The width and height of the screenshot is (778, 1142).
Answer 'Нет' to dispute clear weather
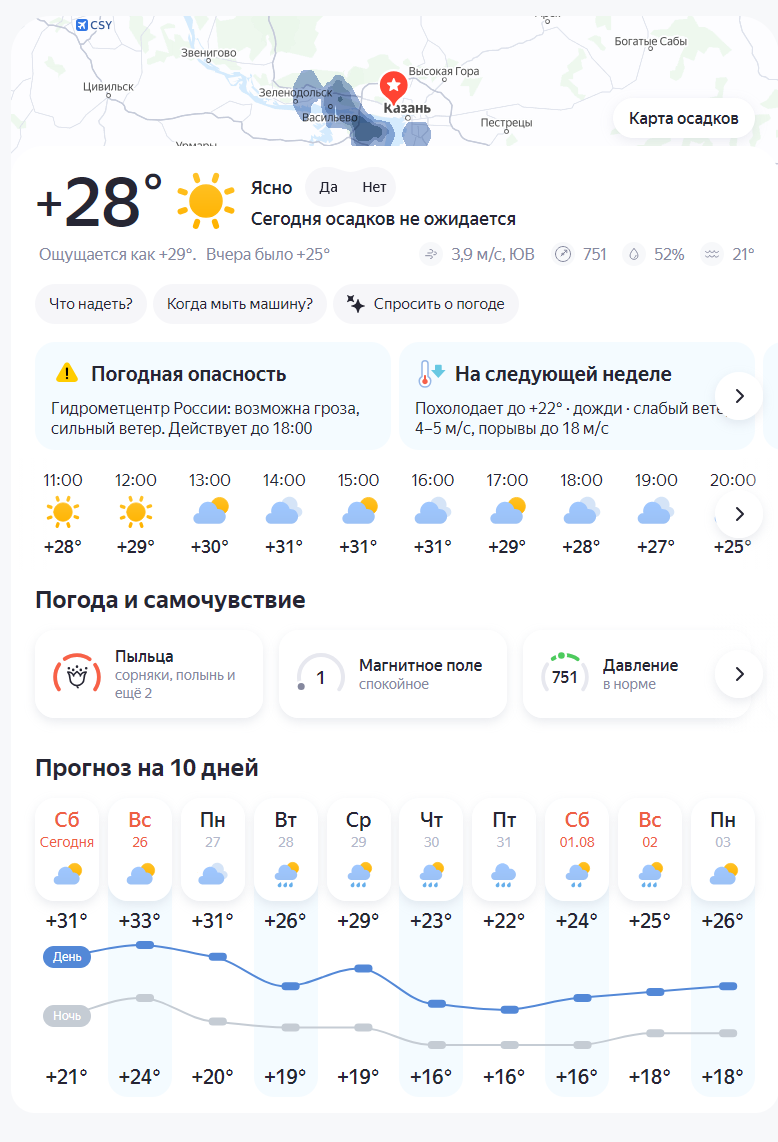click(374, 187)
